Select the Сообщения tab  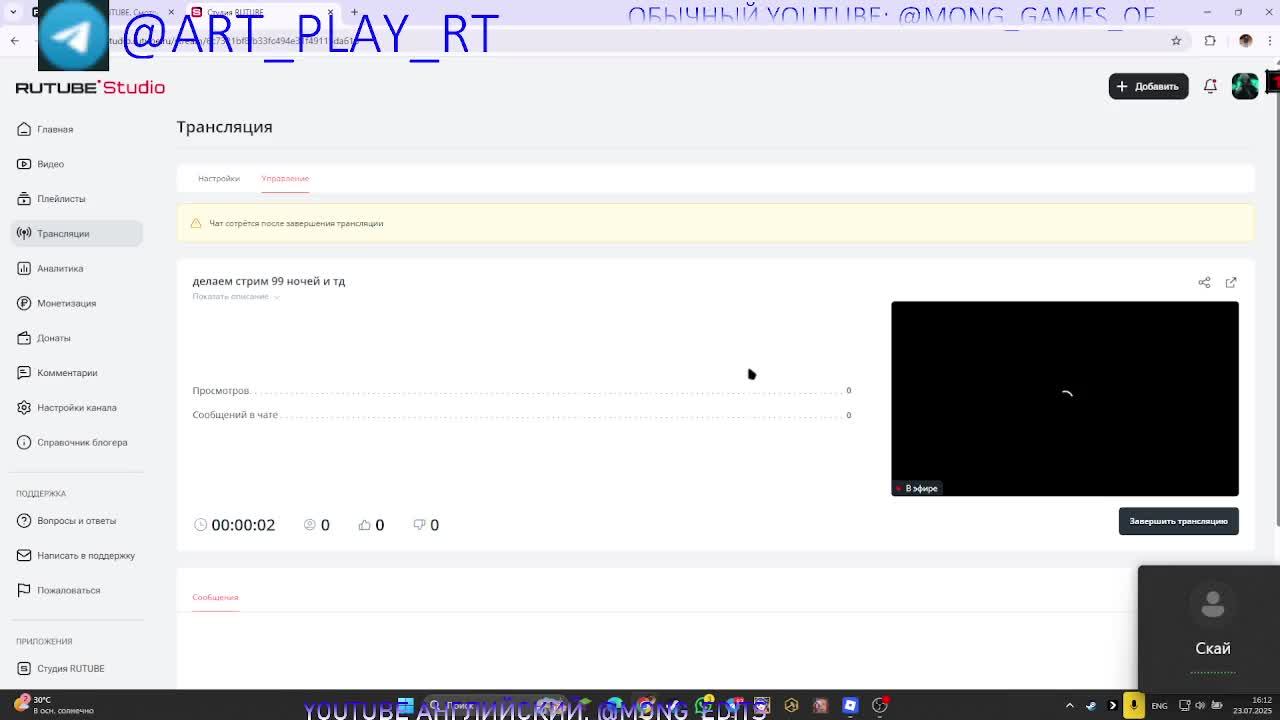(x=215, y=597)
